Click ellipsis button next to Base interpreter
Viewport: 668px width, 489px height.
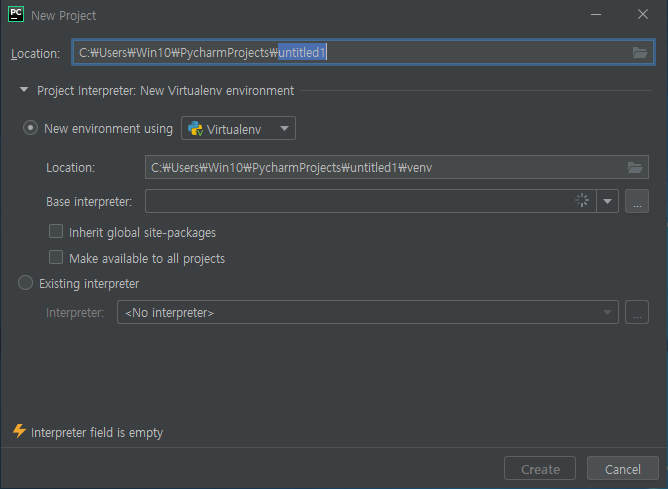[637, 201]
